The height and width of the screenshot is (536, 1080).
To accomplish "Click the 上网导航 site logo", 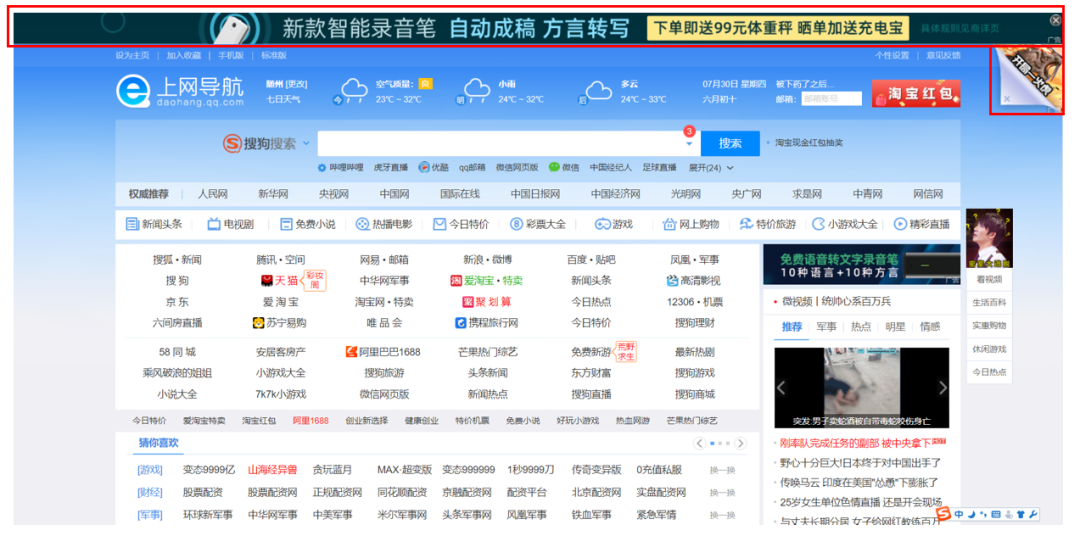I will click(x=180, y=92).
